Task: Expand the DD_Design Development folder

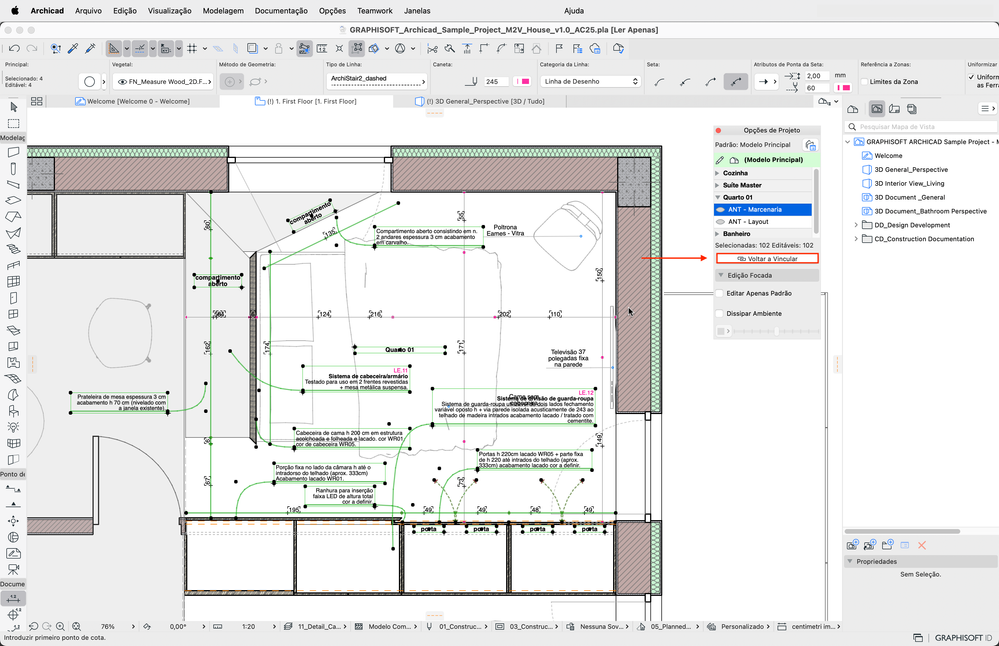Action: [x=856, y=225]
